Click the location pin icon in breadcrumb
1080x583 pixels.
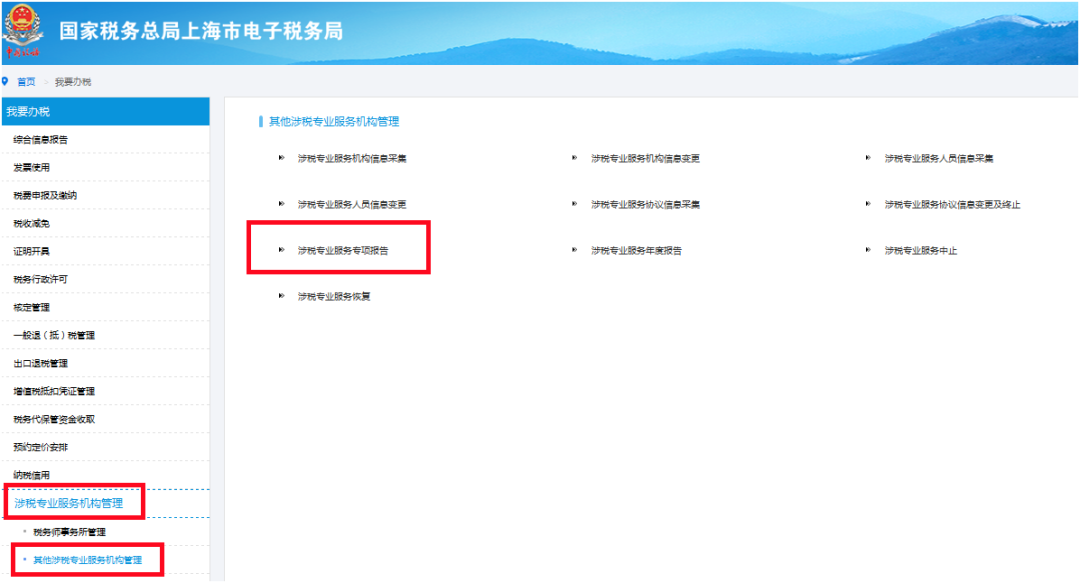pos(5,81)
